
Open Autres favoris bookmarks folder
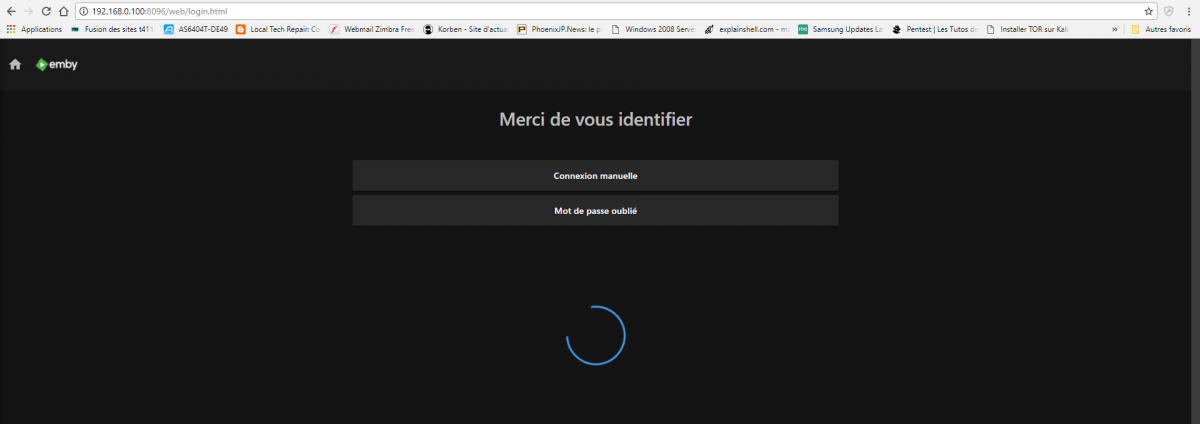1161,29
